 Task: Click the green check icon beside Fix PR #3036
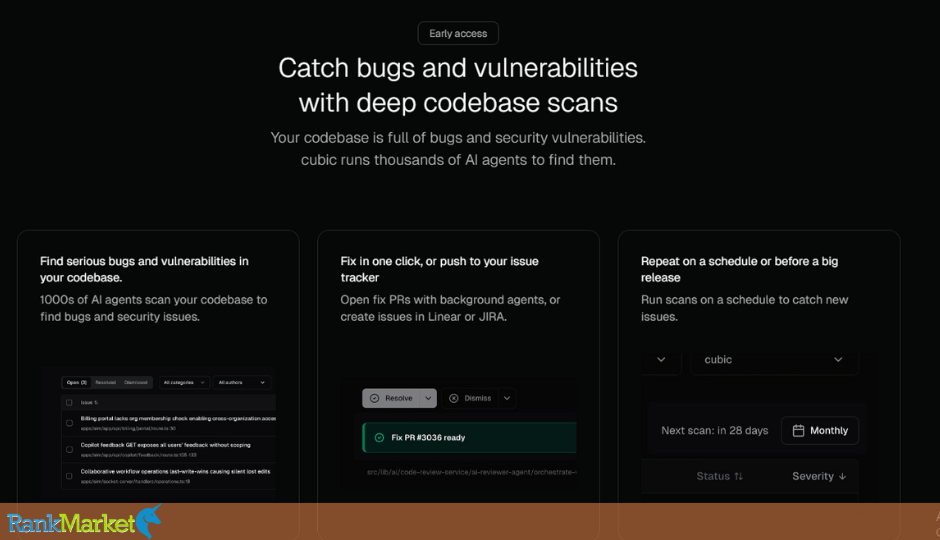[x=379, y=438]
